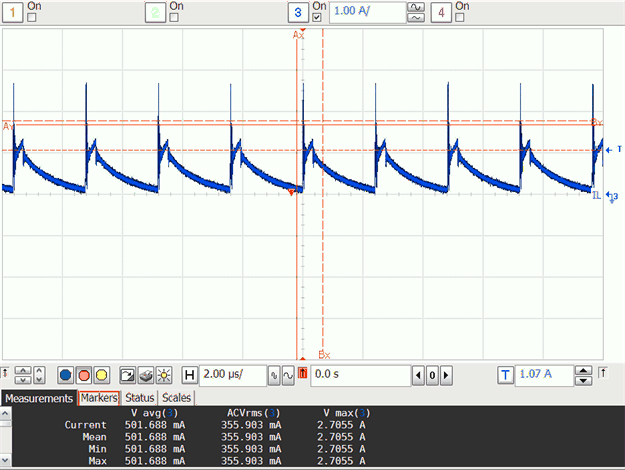Decrease channel 3 vertical scale with small-wave icon
The image size is (625, 470).
pyautogui.click(x=416, y=18)
